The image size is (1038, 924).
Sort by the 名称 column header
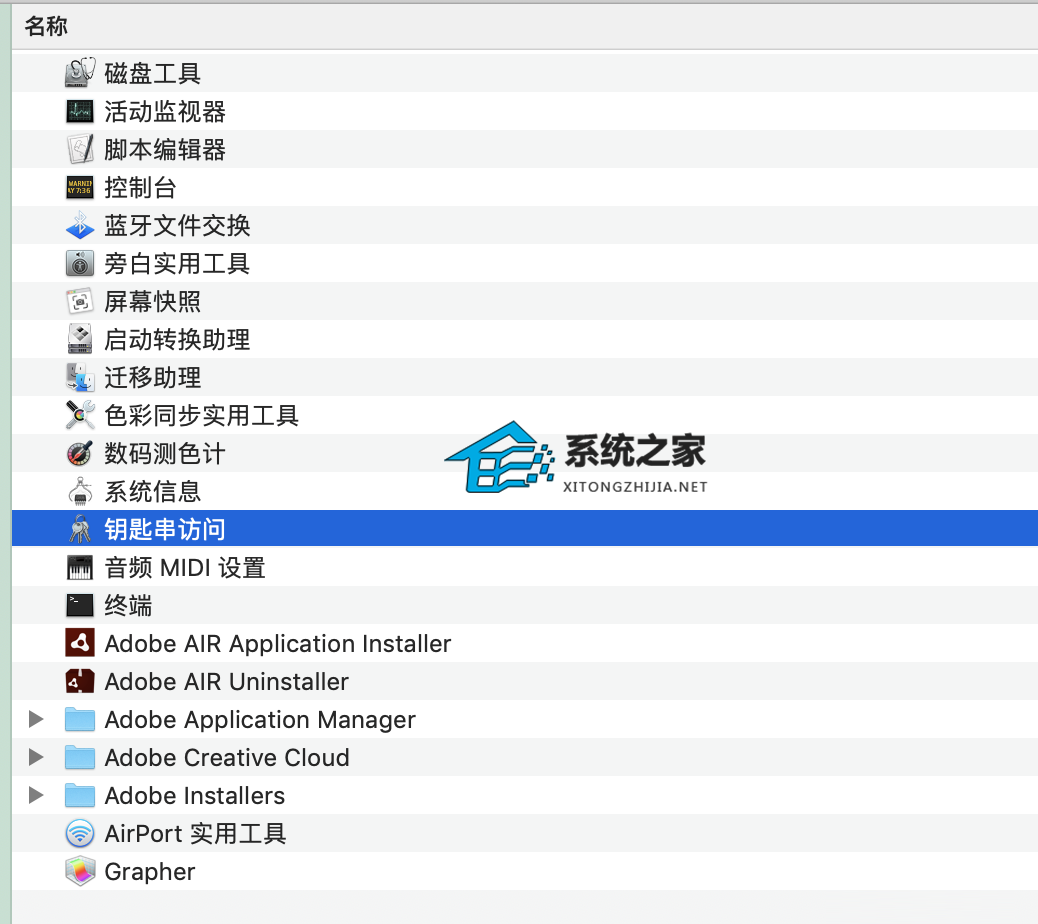(x=46, y=26)
